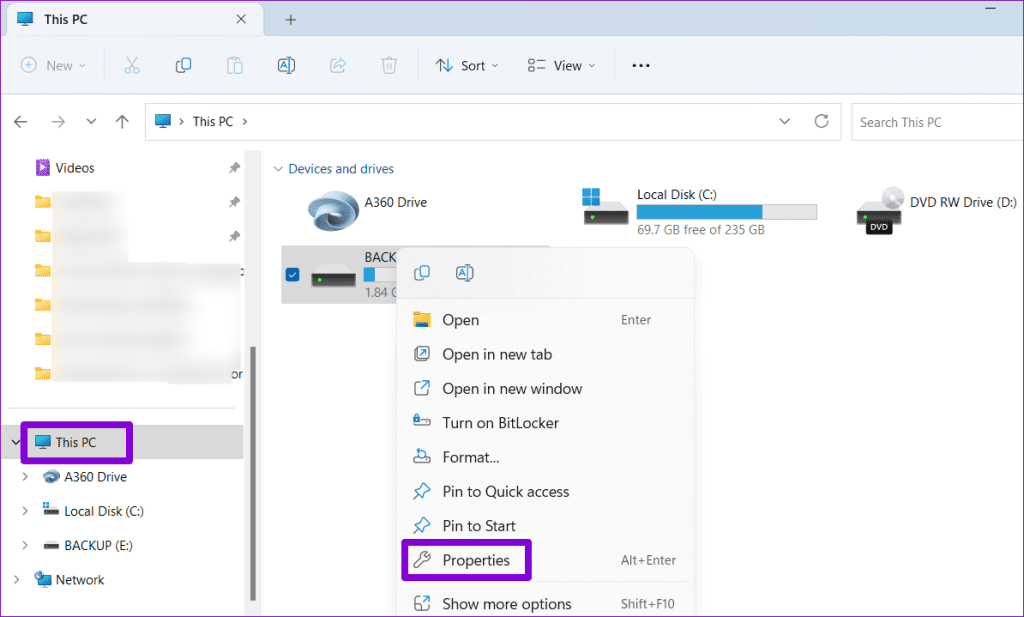Uncheck the BACKUP drive selection checkbox
The width and height of the screenshot is (1024, 617).
[292, 274]
